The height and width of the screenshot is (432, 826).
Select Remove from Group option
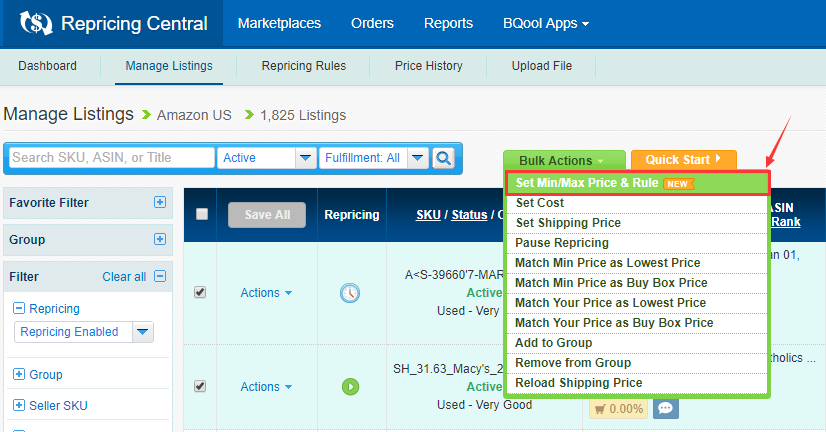point(637,363)
